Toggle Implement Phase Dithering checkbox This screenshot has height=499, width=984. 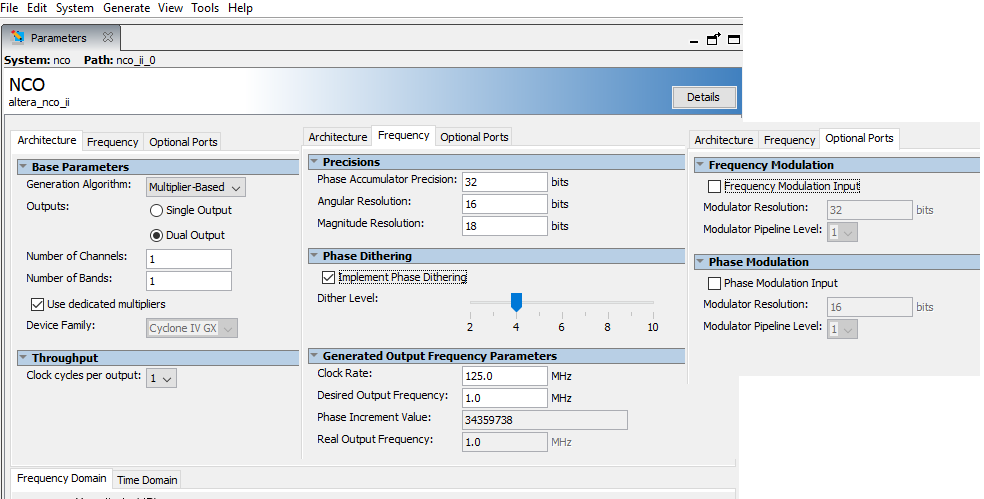(x=328, y=277)
